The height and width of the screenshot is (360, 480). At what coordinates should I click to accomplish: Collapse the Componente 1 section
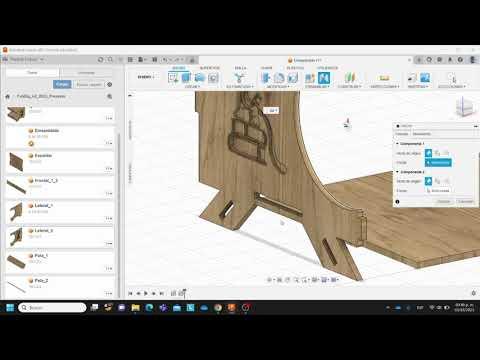pyautogui.click(x=397, y=144)
